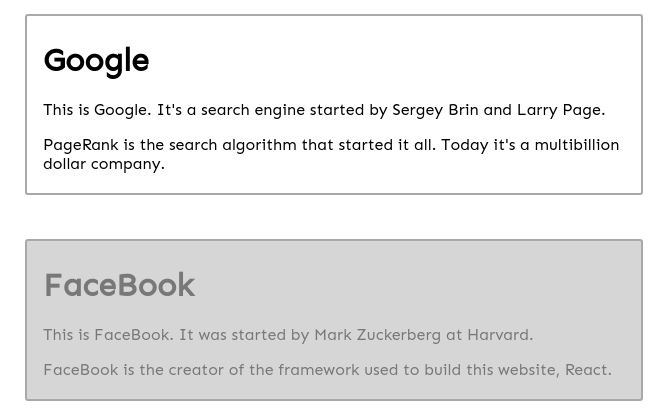
Task: Click 'This is FaceBook.' text
Action: [x=108, y=335]
